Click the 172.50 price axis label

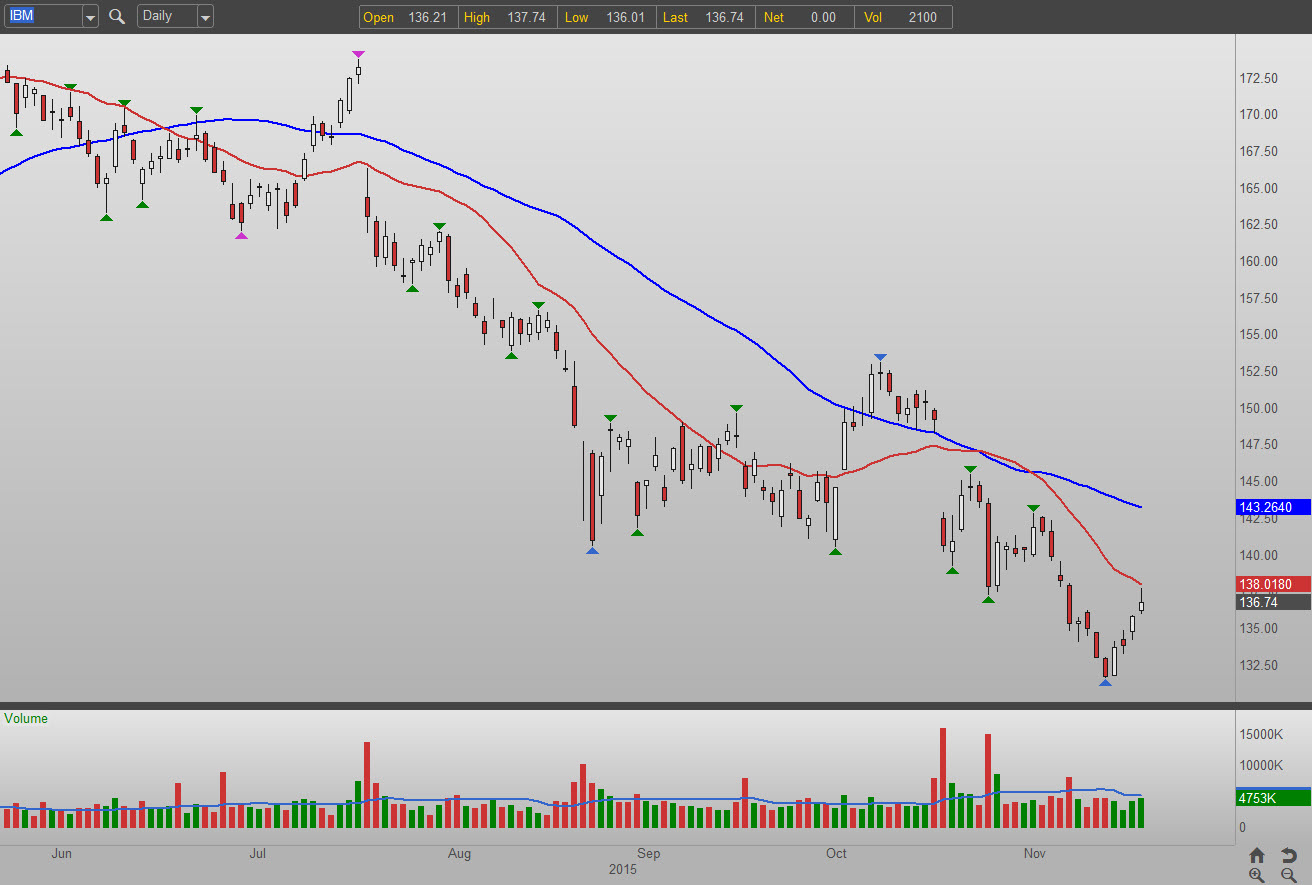(1259, 78)
